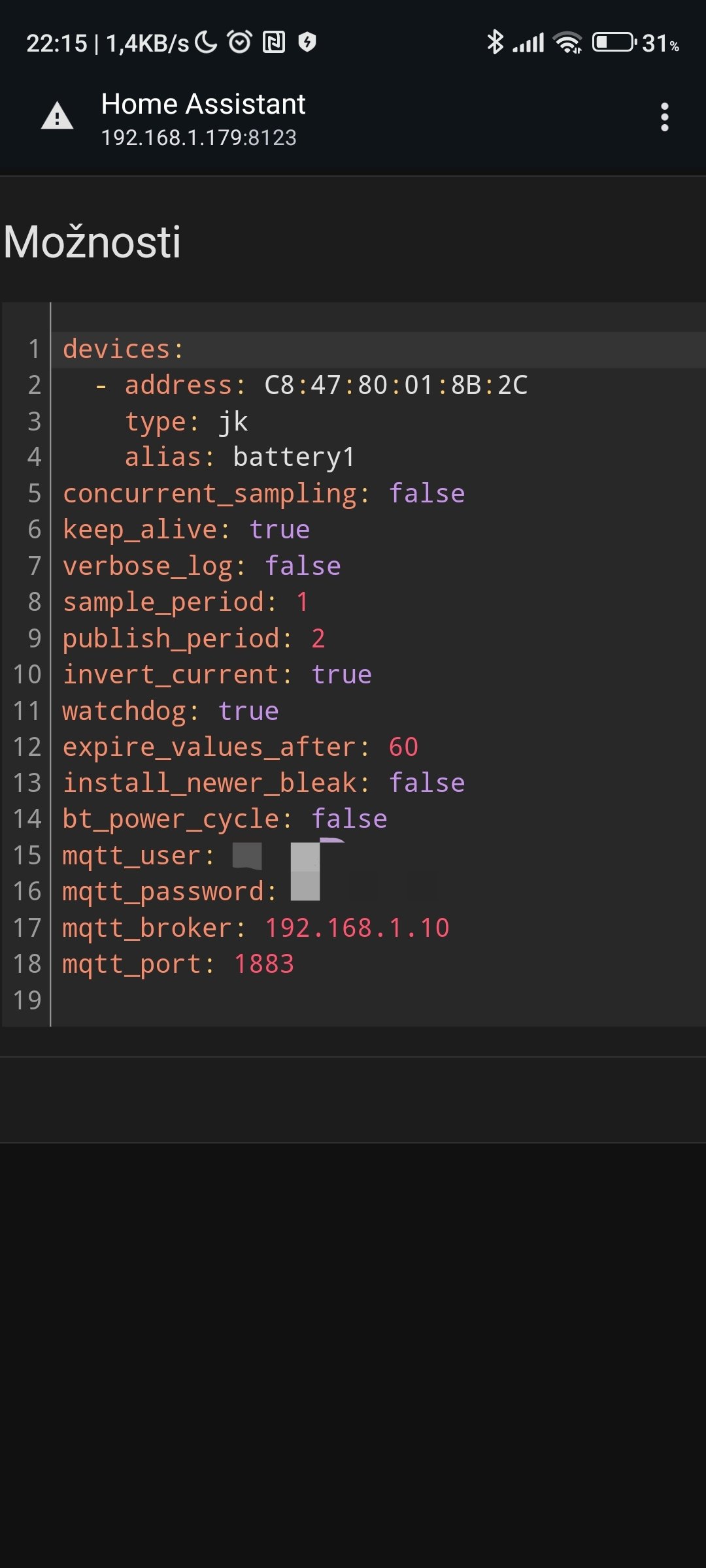Click the Home Assistant page title
Viewport: 706px width, 1568px height.
pyautogui.click(x=203, y=104)
